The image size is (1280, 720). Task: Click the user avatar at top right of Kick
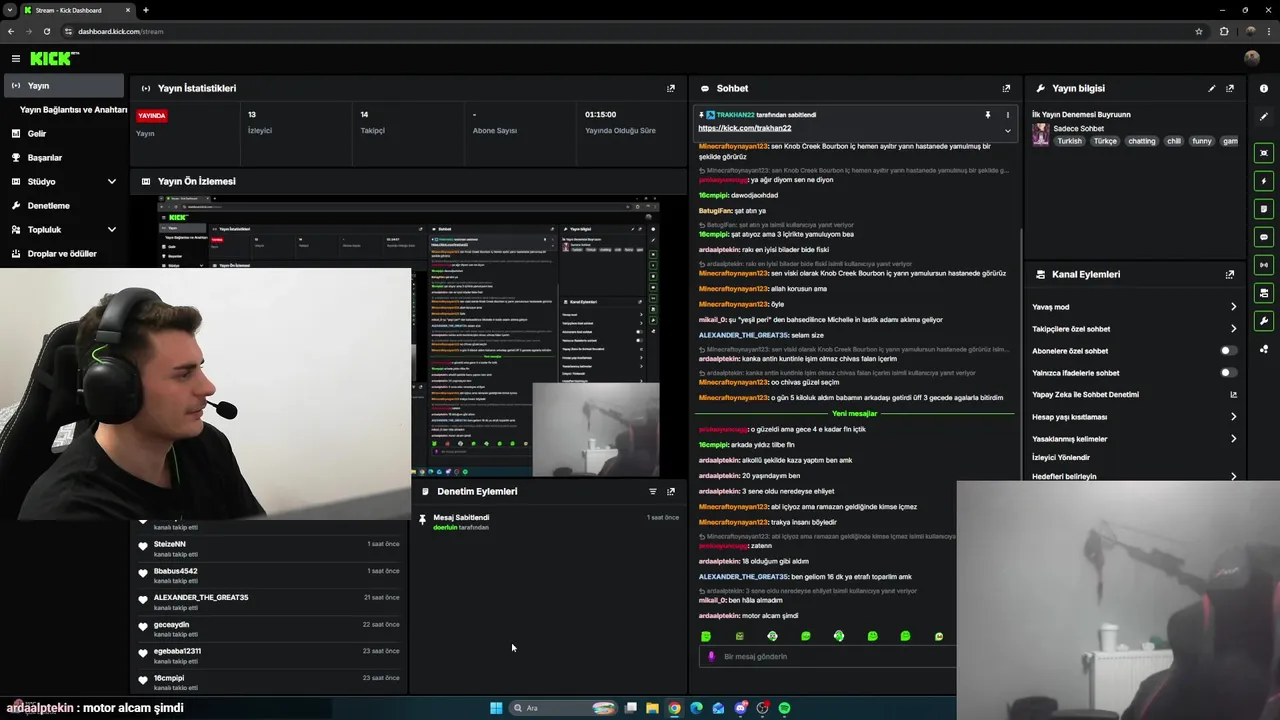pos(1251,59)
